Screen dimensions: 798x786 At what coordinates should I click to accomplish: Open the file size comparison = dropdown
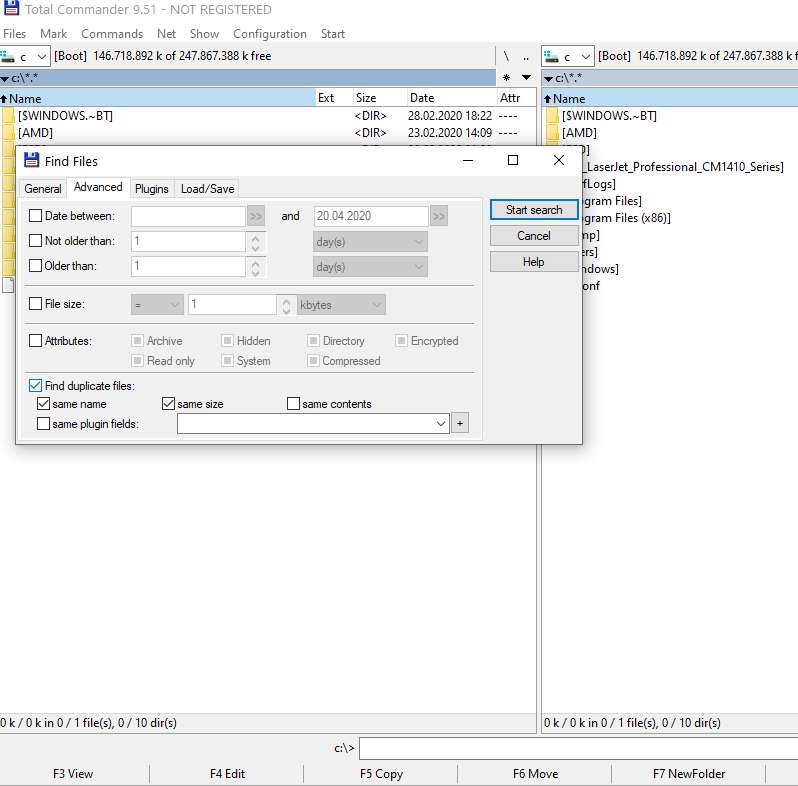[x=157, y=305]
